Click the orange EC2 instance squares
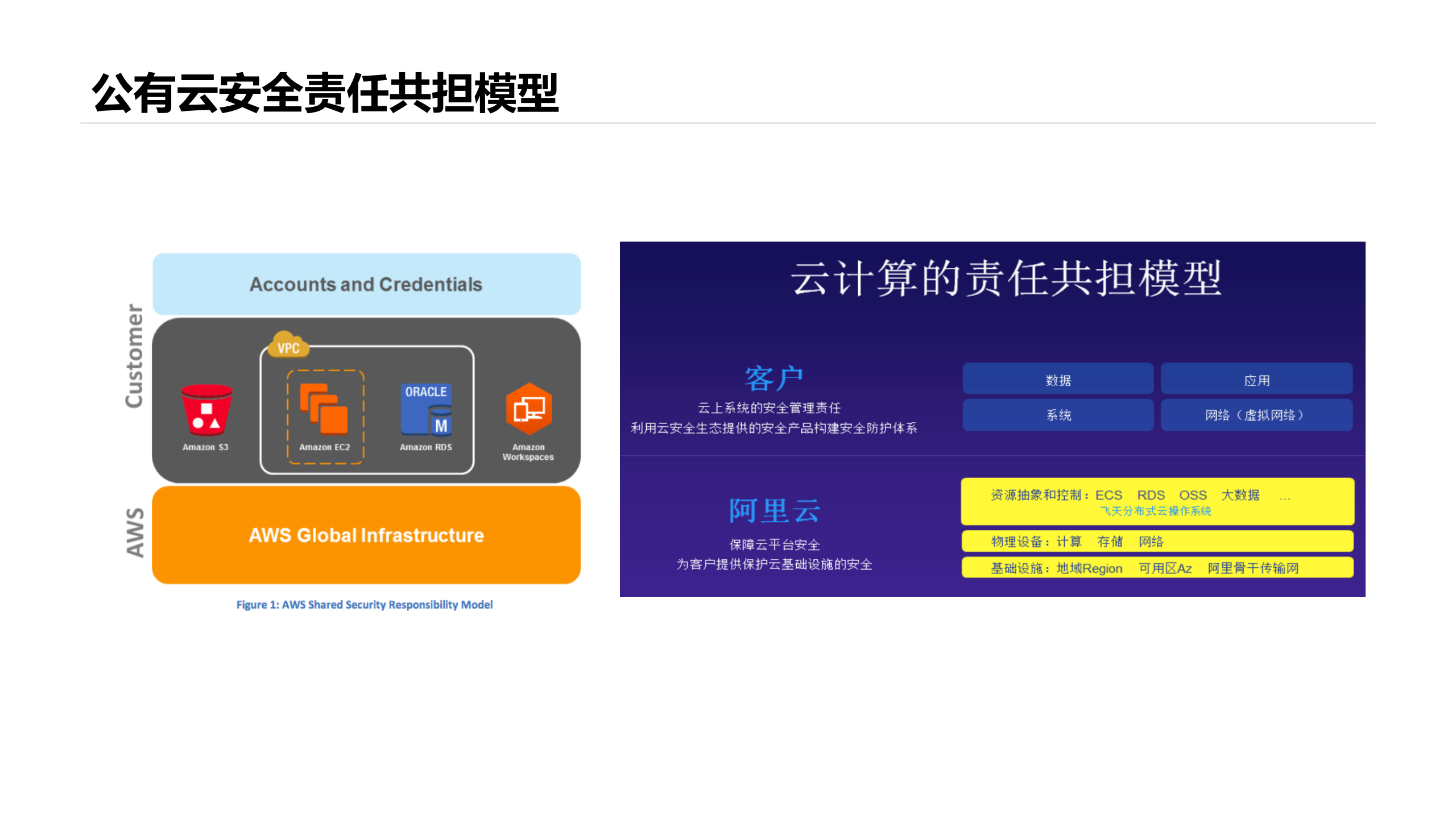 pyautogui.click(x=325, y=409)
